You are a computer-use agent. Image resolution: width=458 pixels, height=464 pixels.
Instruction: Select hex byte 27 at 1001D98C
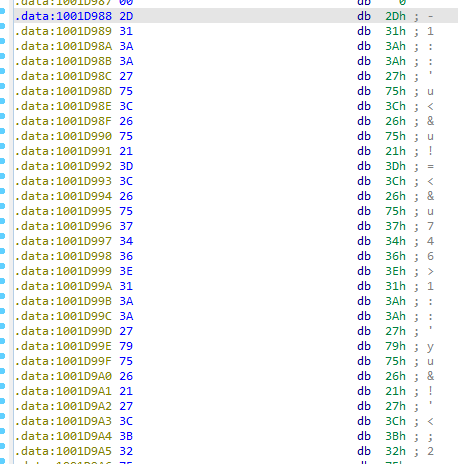coord(126,76)
